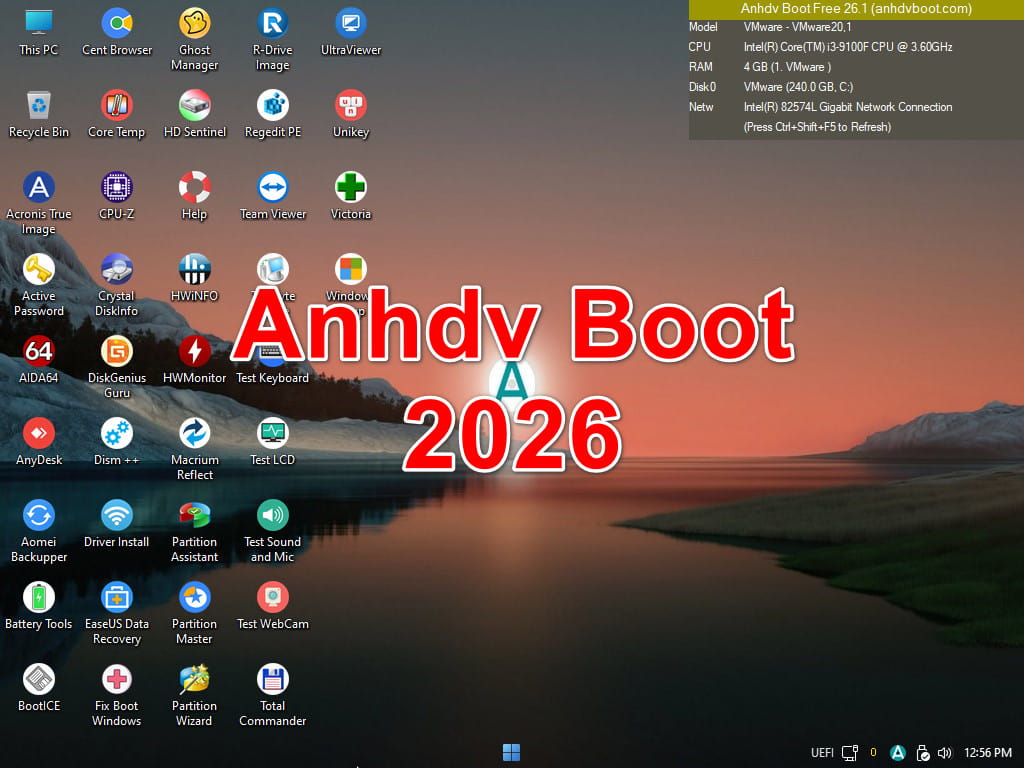
Task: Open network monitor tray icon
Action: (850, 753)
